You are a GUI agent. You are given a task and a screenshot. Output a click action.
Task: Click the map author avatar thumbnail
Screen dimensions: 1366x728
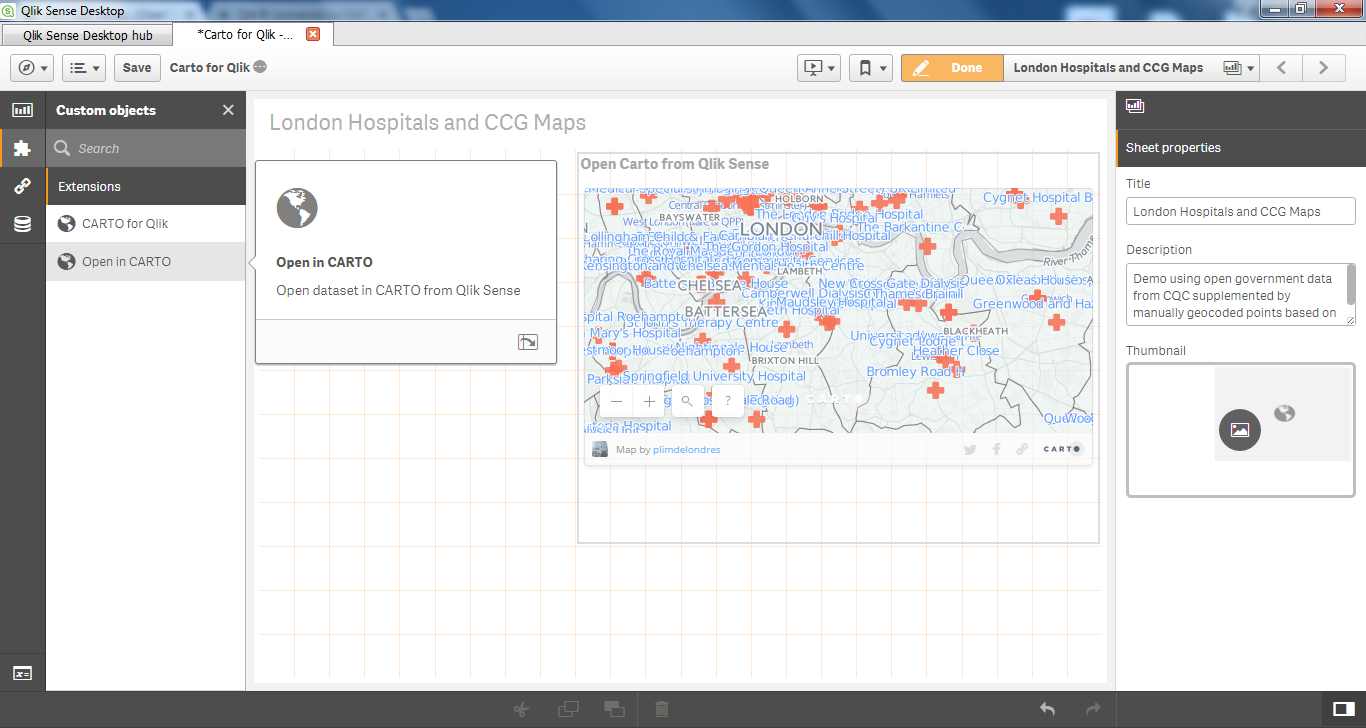click(x=600, y=449)
